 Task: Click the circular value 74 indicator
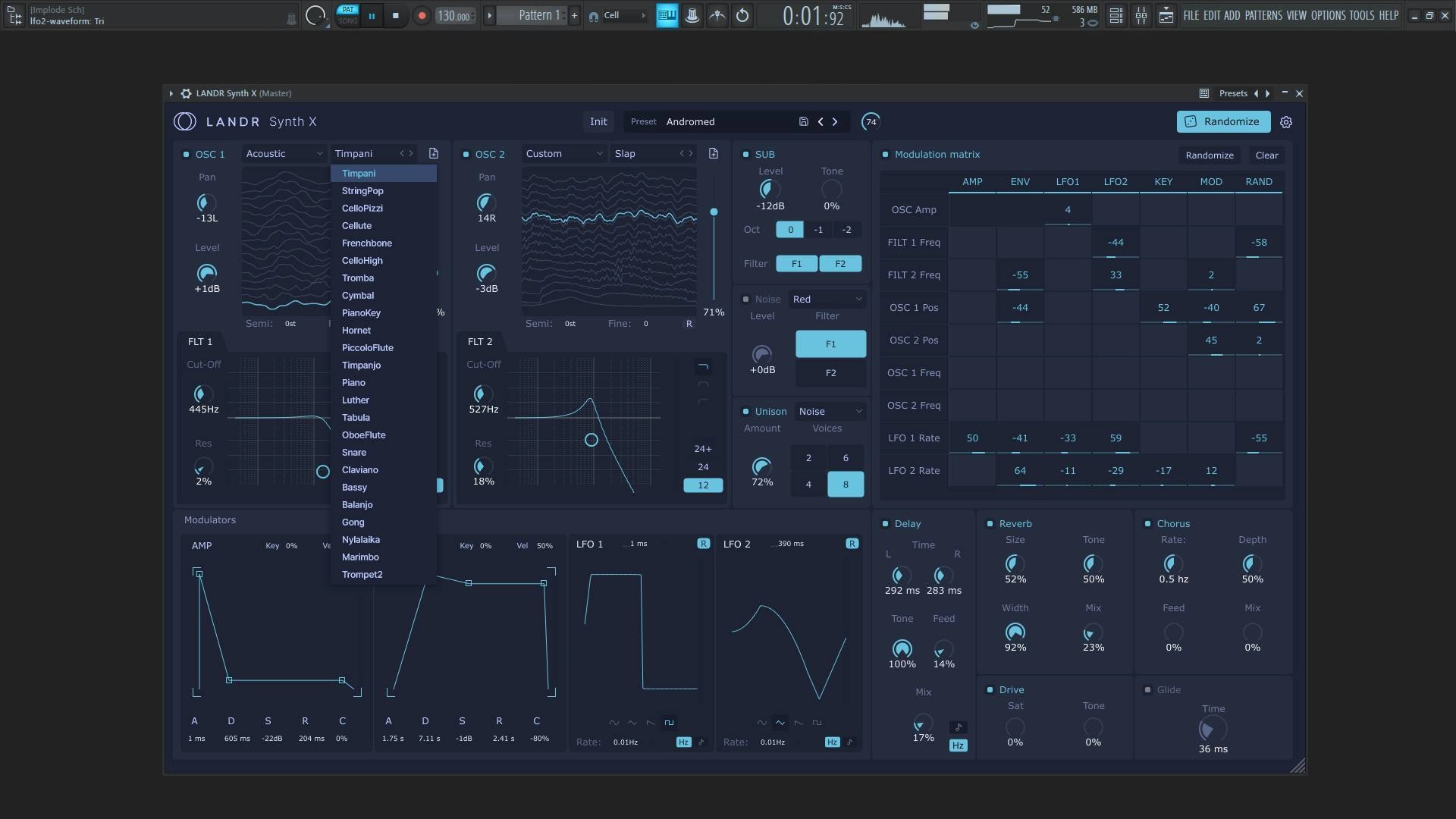pyautogui.click(x=871, y=121)
